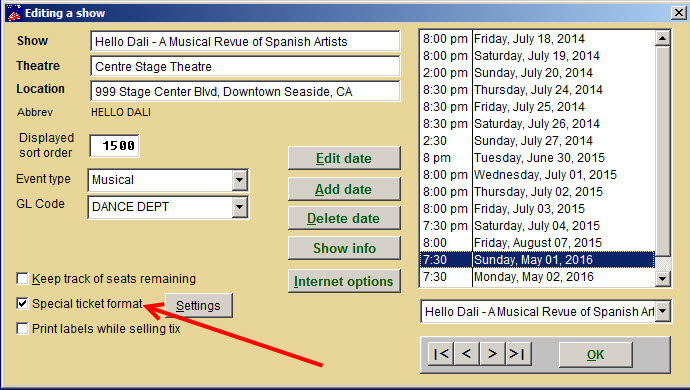The height and width of the screenshot is (390, 690).
Task: Click the date list scroll up arrow
Action: 663,38
